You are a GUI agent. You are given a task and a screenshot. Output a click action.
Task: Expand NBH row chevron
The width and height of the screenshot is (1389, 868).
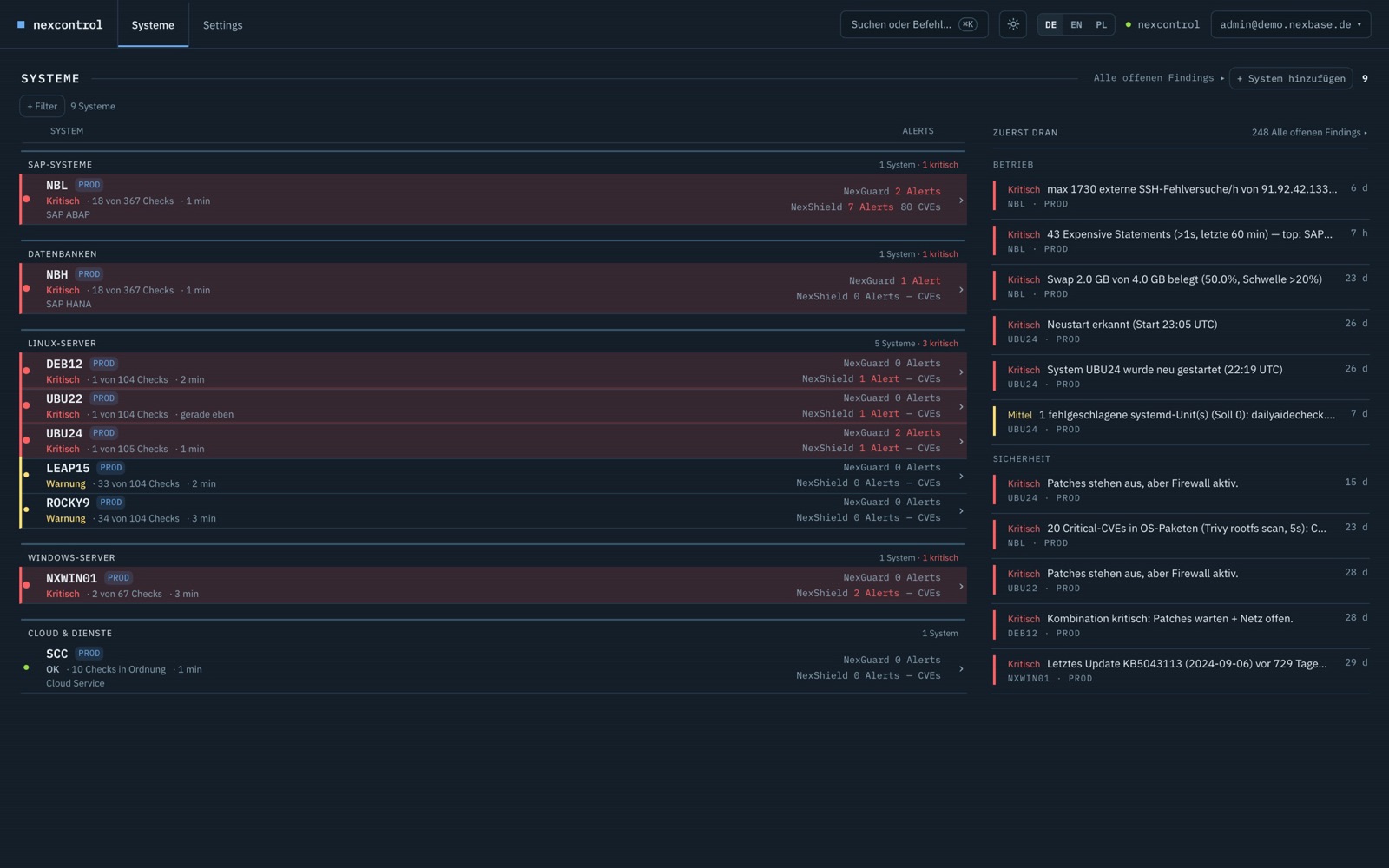tap(960, 289)
